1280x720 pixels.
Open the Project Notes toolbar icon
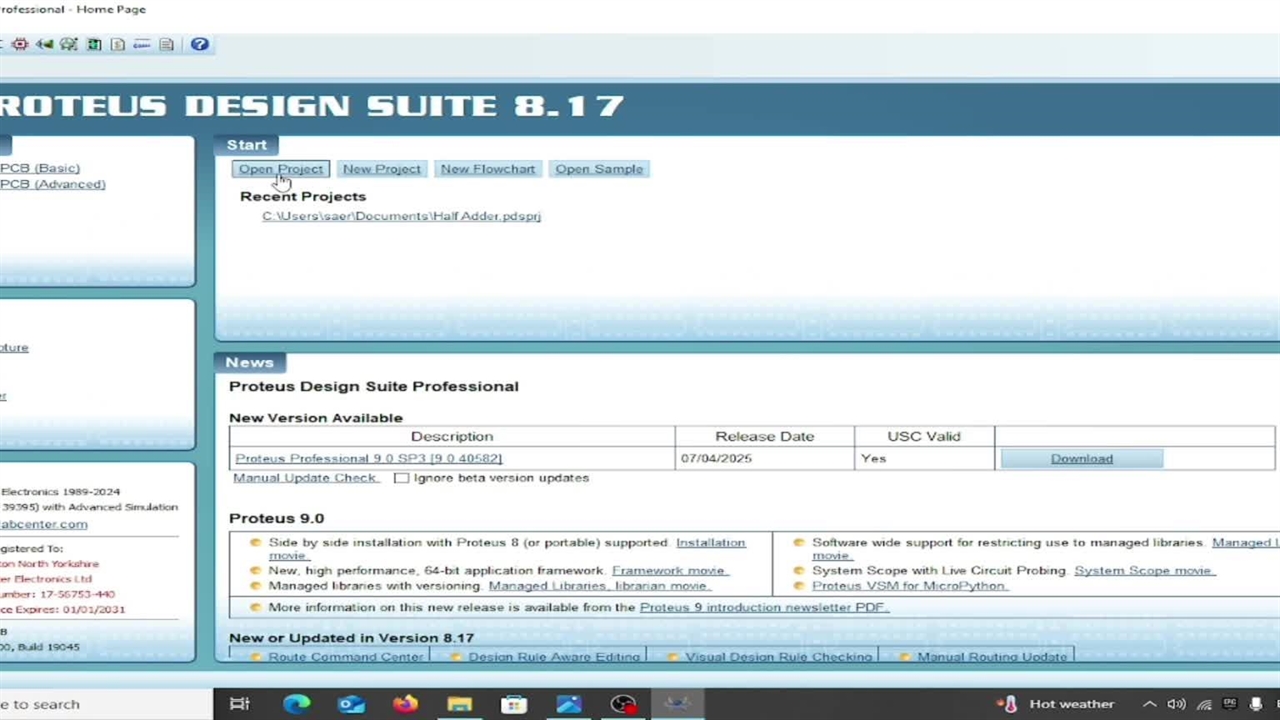click(x=166, y=44)
